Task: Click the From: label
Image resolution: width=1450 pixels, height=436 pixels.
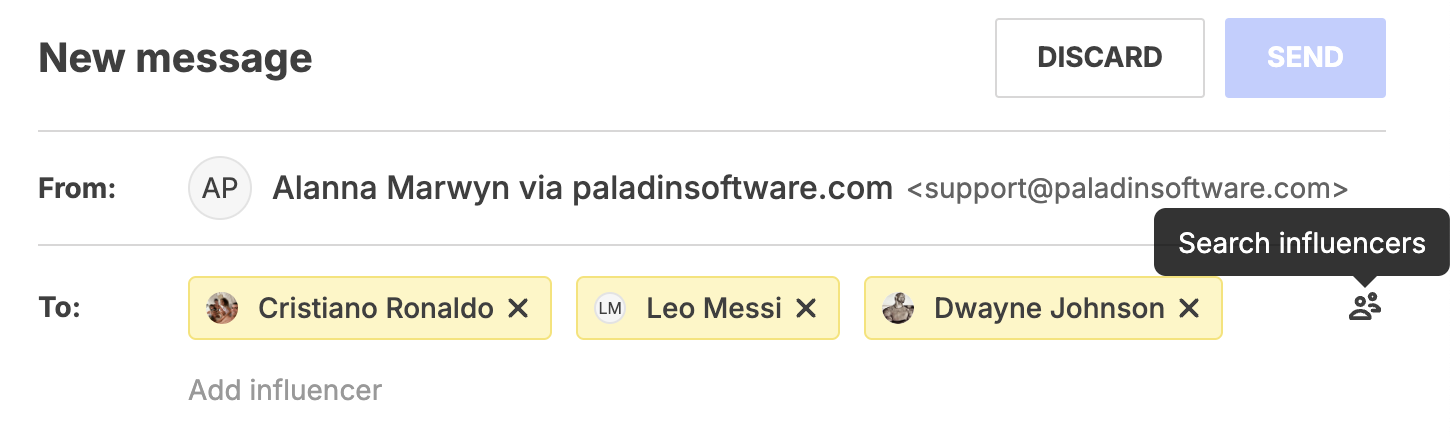Action: 78,188
